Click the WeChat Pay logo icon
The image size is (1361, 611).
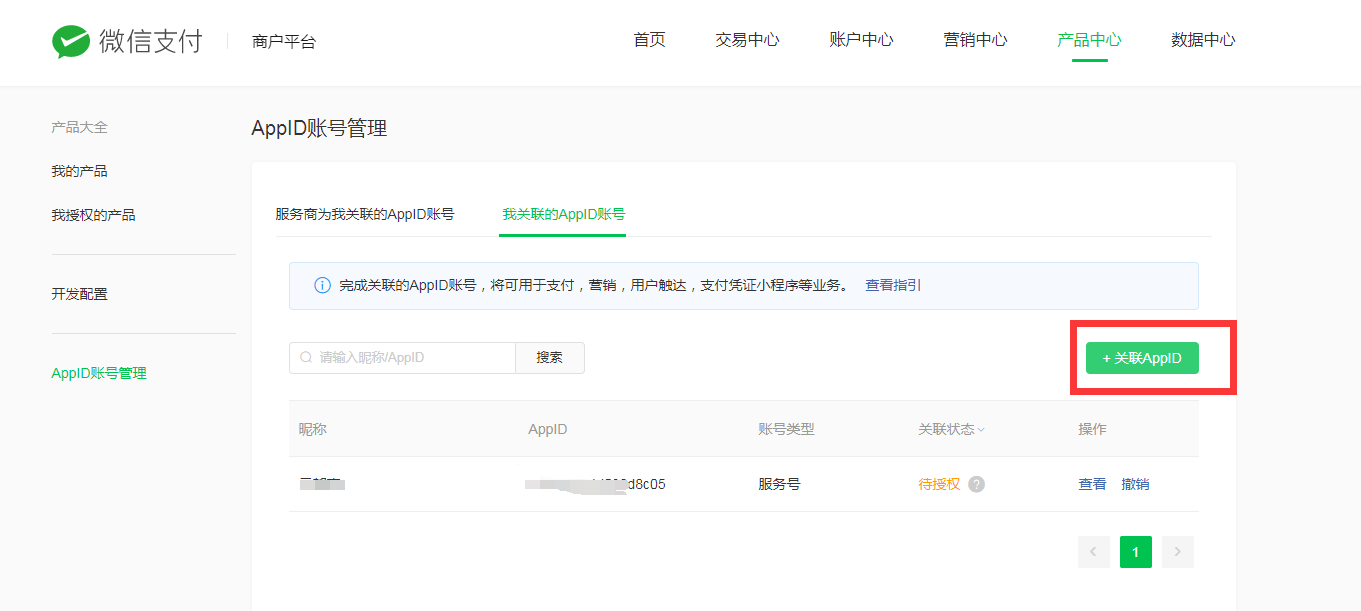point(71,42)
